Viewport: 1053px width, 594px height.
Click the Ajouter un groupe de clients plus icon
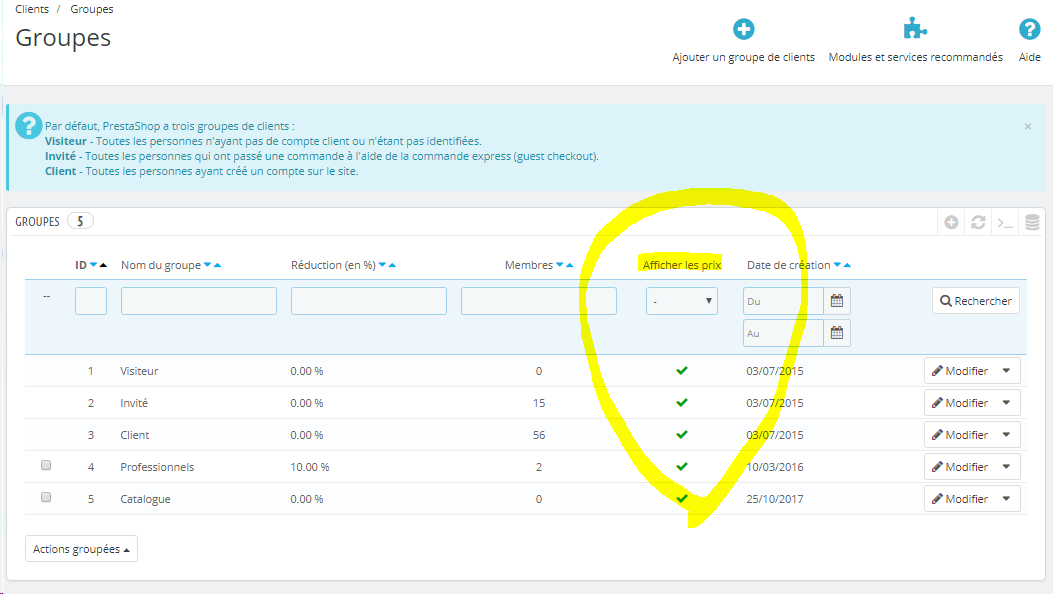coord(743,29)
